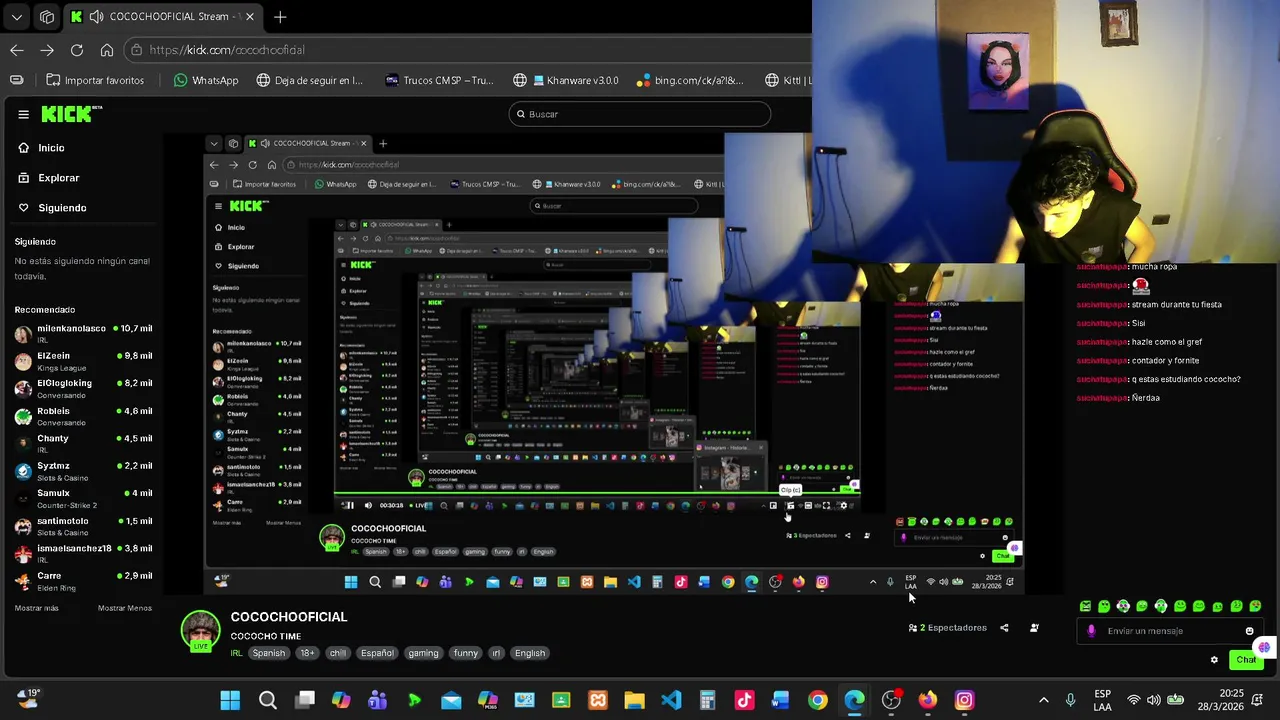Viewport: 1280px width, 720px height.
Task: Send message with green Chat button
Action: tap(1246, 660)
